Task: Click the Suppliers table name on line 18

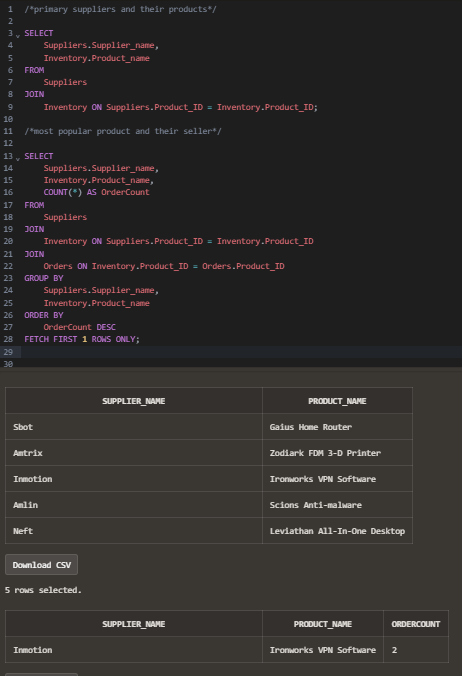Action: coord(65,217)
